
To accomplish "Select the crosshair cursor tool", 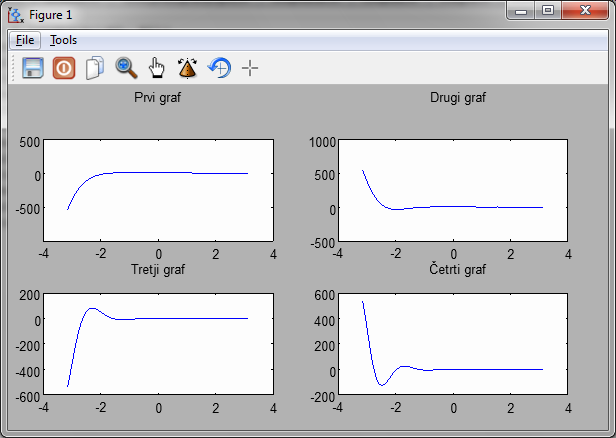I will coord(250,68).
